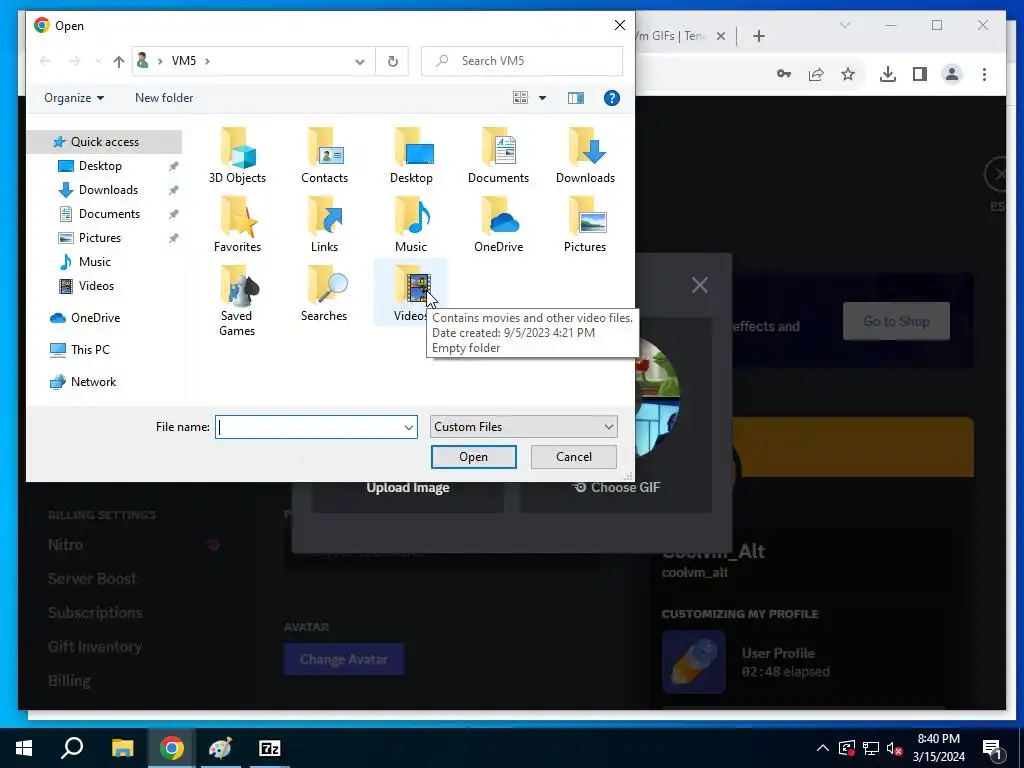
Task: Select OneDrive in navigation sidebar
Action: point(95,318)
